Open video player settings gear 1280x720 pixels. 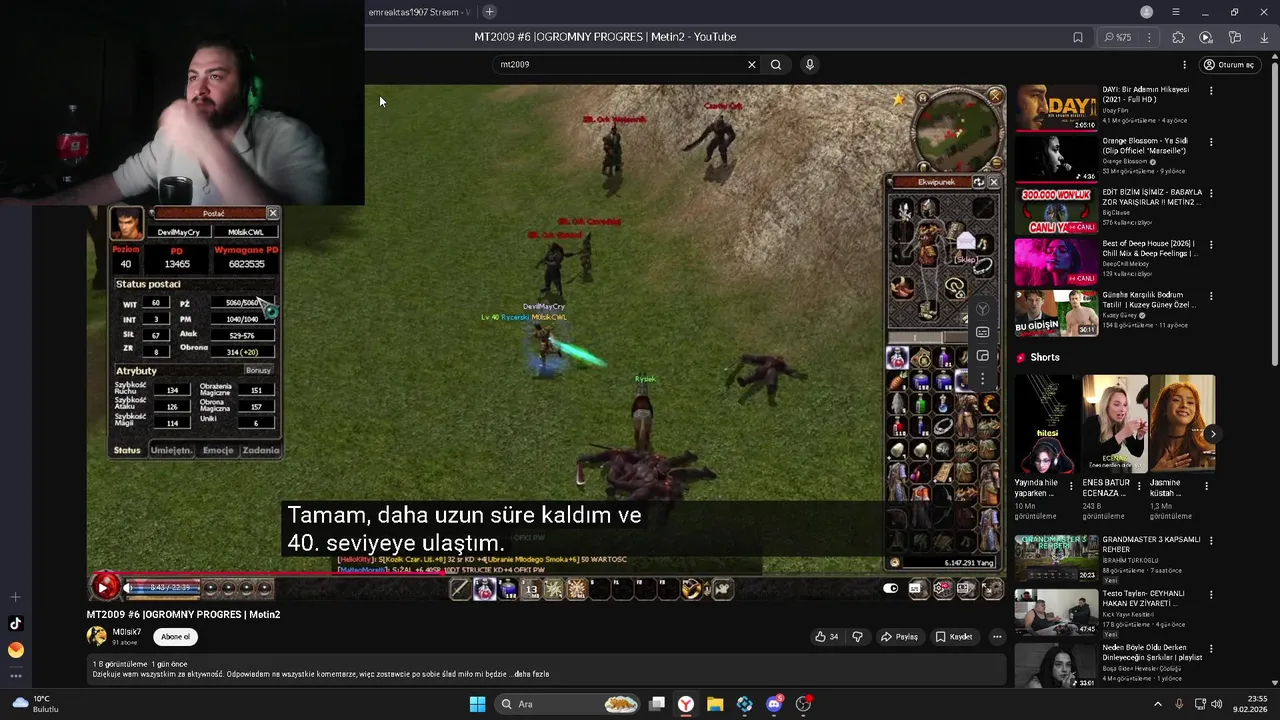coord(941,588)
